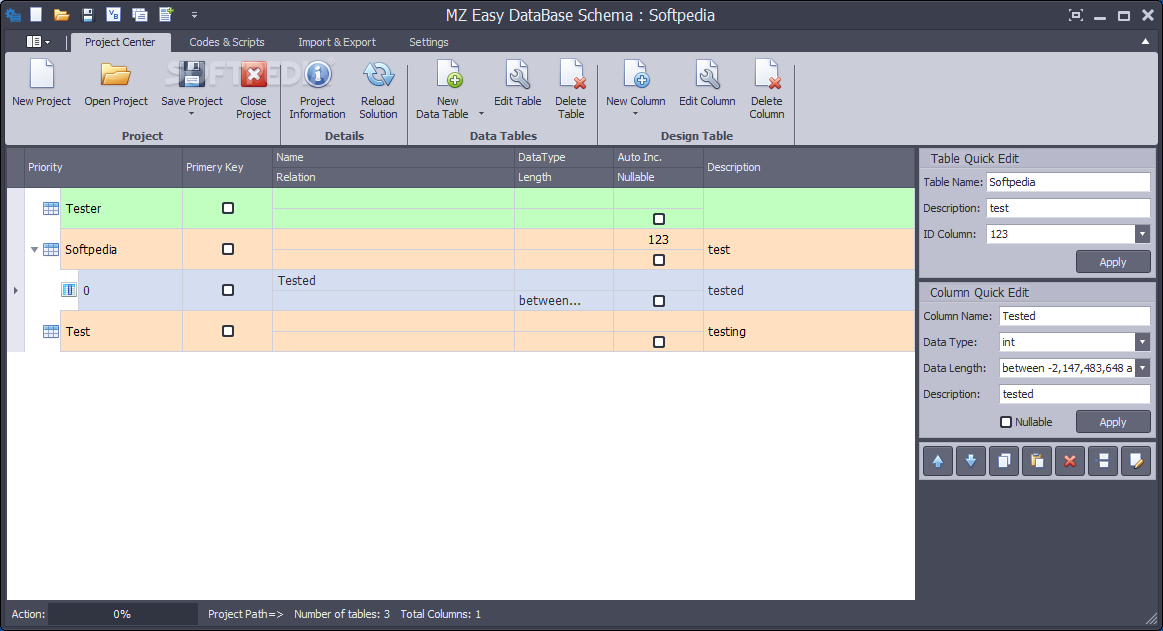Toggle Nullable checkbox in Softpedia row
The width and height of the screenshot is (1163, 631).
click(x=659, y=260)
